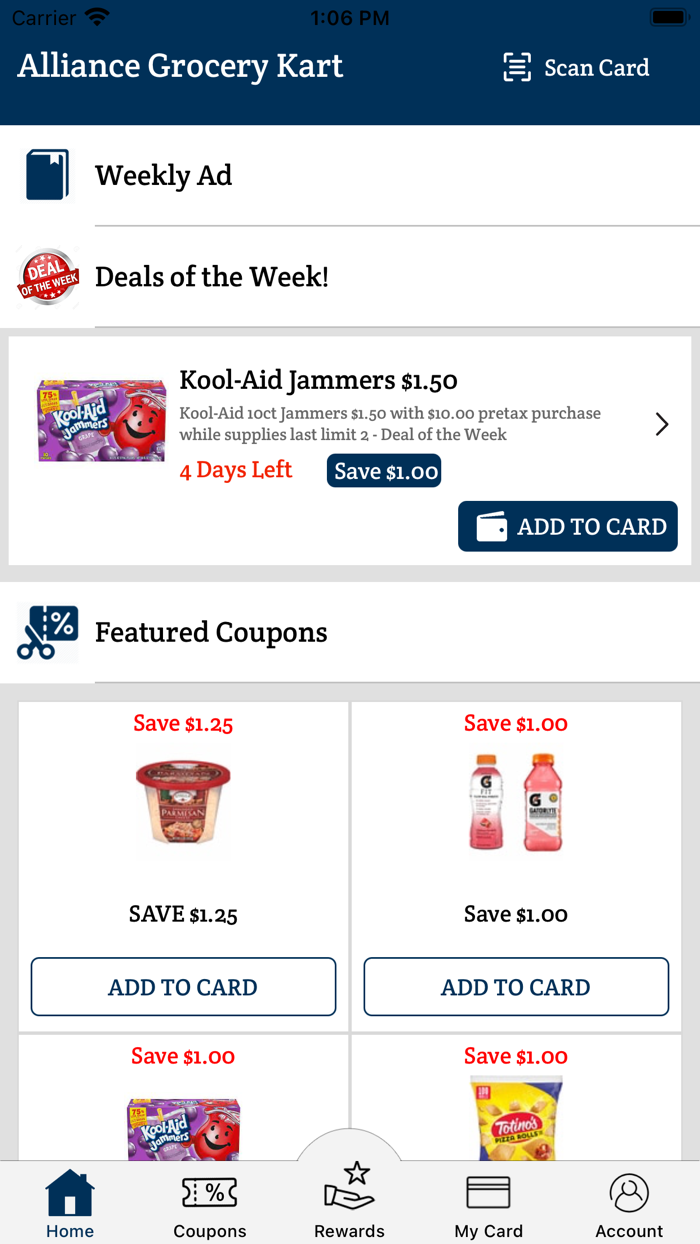Open the Featured Coupons scissors icon
Viewport: 700px width, 1244px height.
tap(47, 632)
